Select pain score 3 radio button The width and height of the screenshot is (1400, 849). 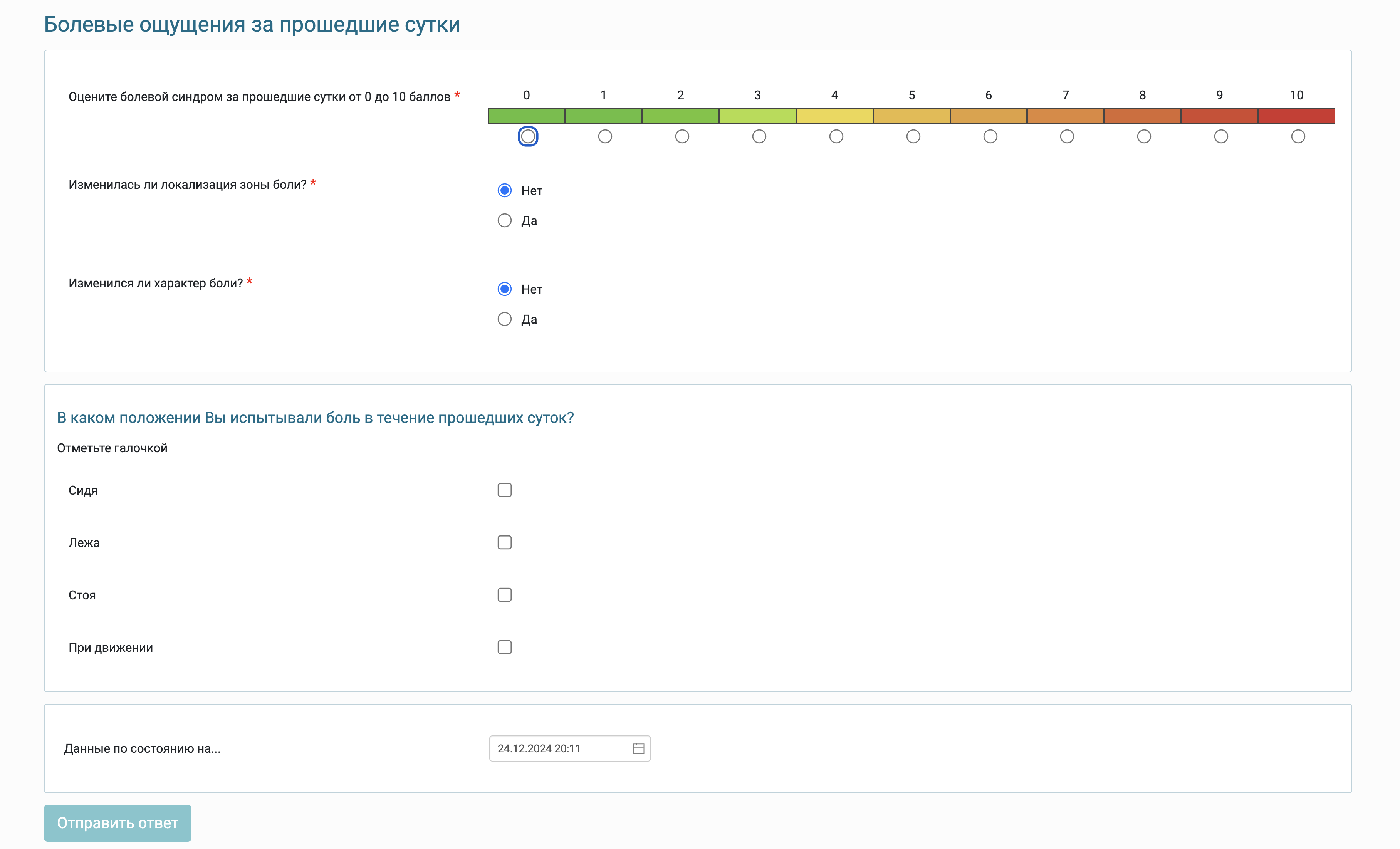pos(759,136)
